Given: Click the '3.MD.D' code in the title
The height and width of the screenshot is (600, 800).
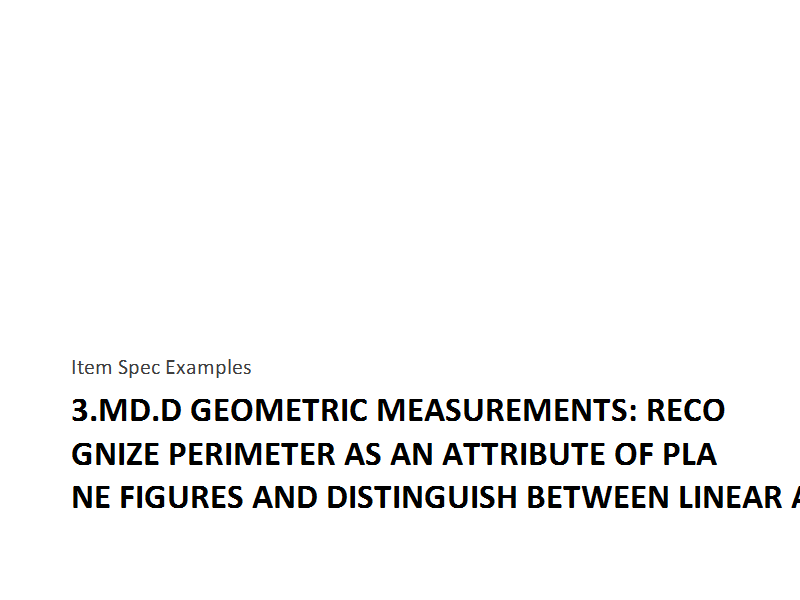Looking at the screenshot, I should pos(127,410).
